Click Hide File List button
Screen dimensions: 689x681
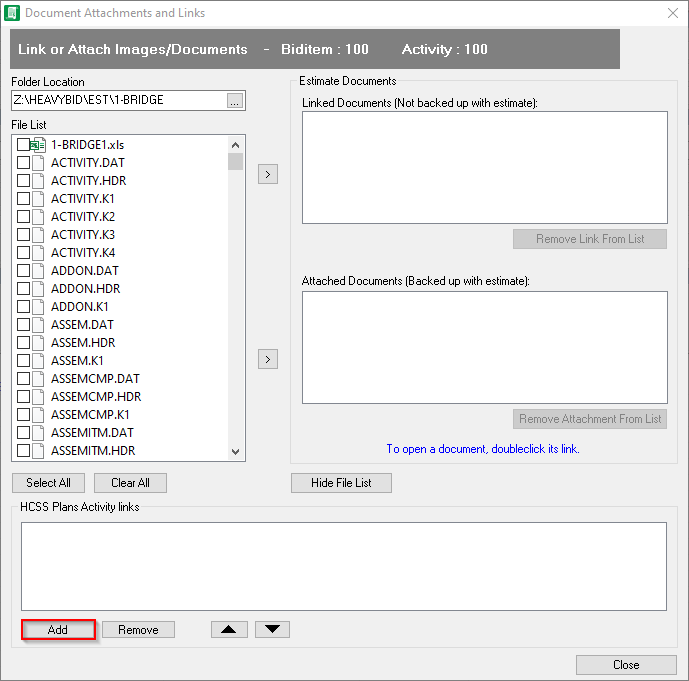pos(341,483)
